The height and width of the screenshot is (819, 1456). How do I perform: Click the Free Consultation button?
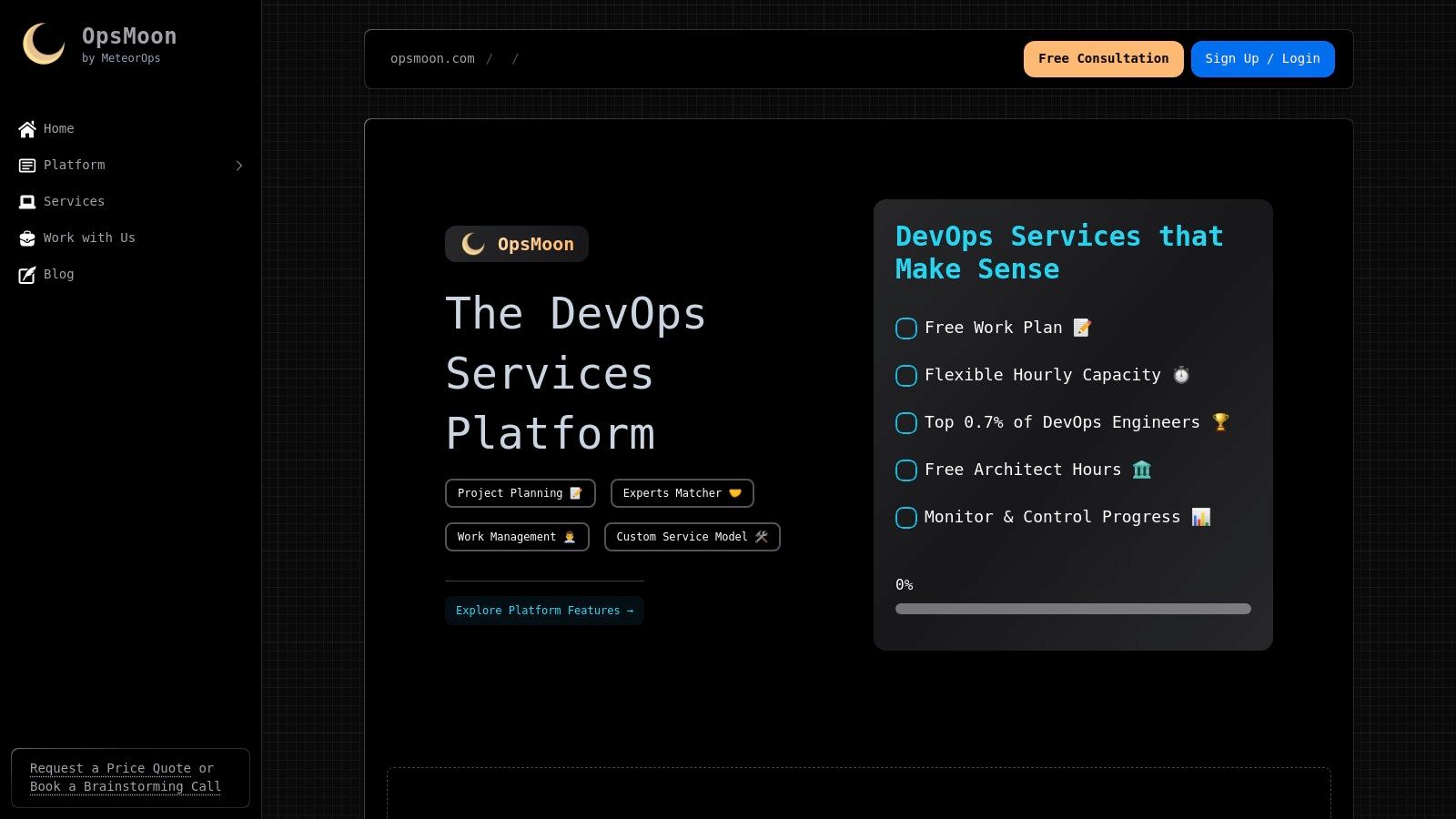pyautogui.click(x=1103, y=58)
